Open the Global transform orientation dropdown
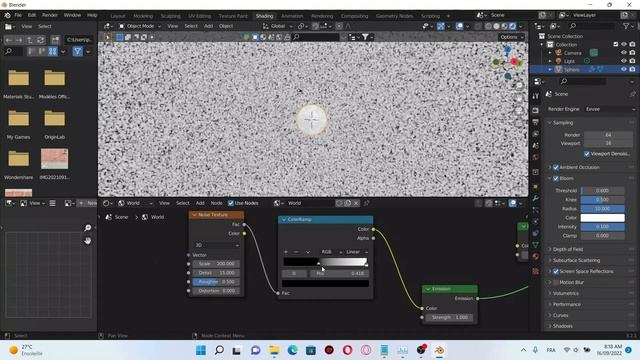This screenshot has width=640, height=360. coord(278,26)
